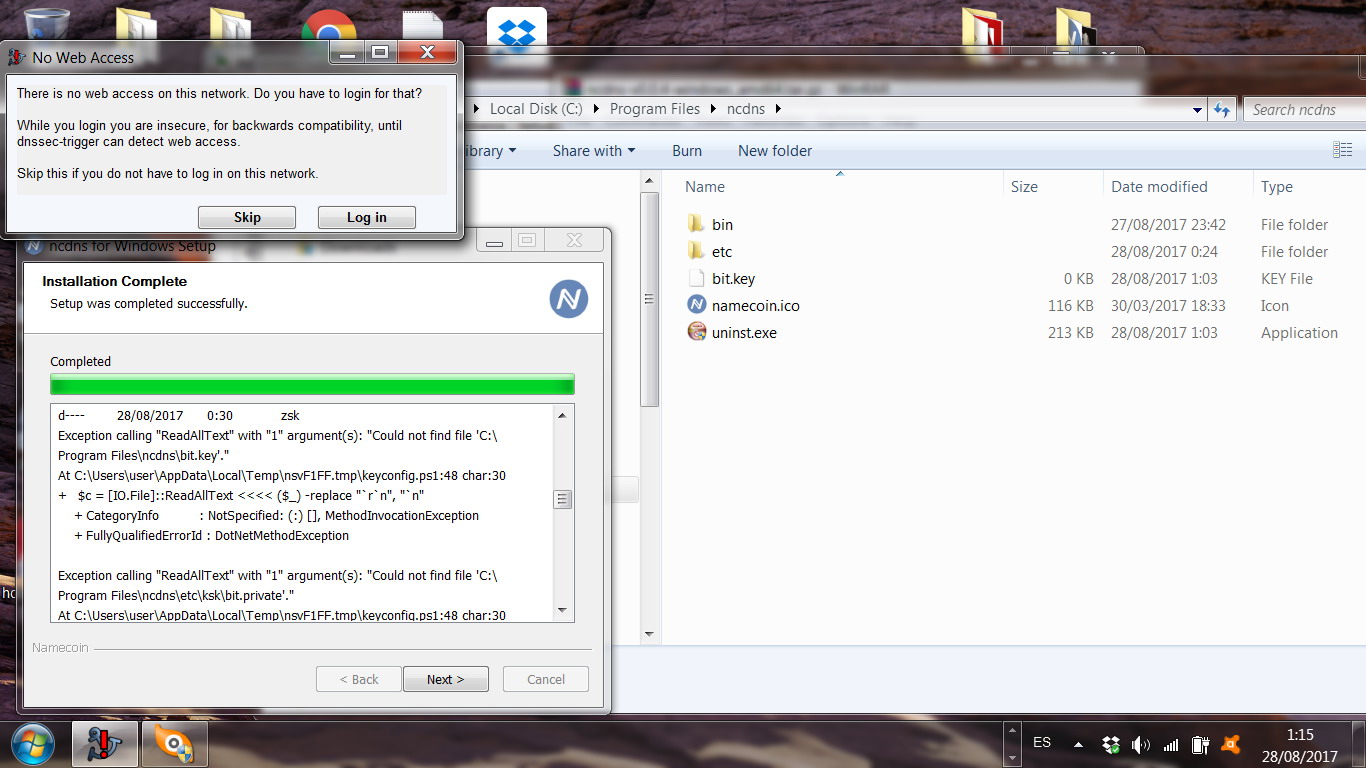Open the volume tray icon
The height and width of the screenshot is (768, 1366).
click(x=1141, y=744)
